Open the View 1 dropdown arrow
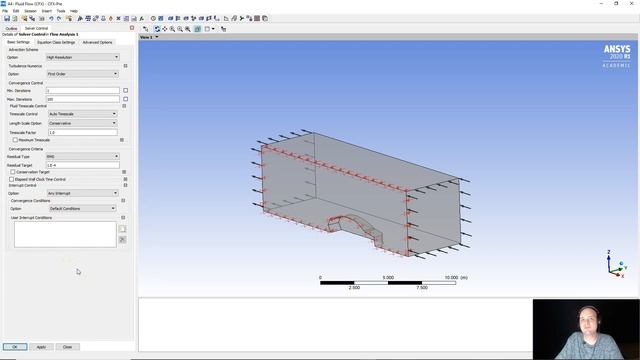 [157, 37]
